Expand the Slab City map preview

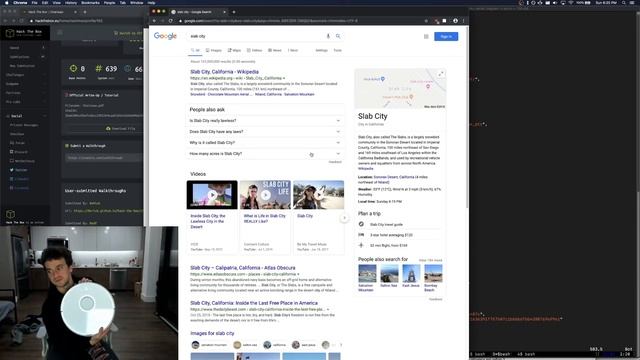441,74
